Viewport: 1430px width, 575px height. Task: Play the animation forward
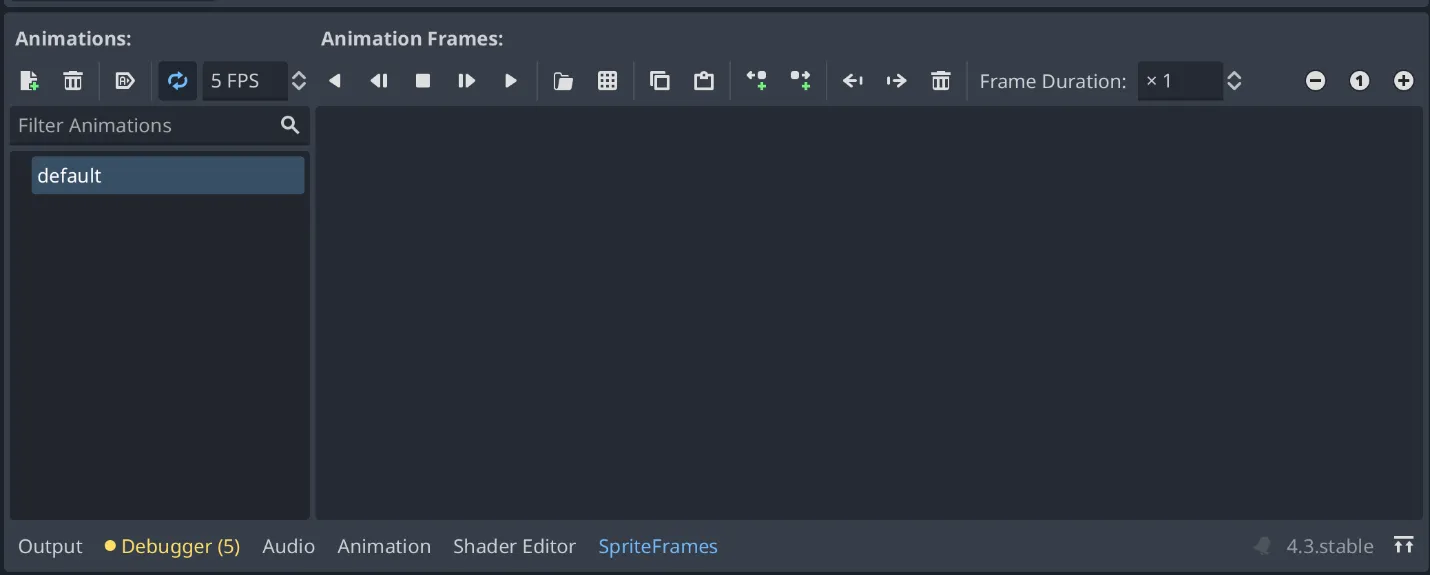tap(511, 81)
